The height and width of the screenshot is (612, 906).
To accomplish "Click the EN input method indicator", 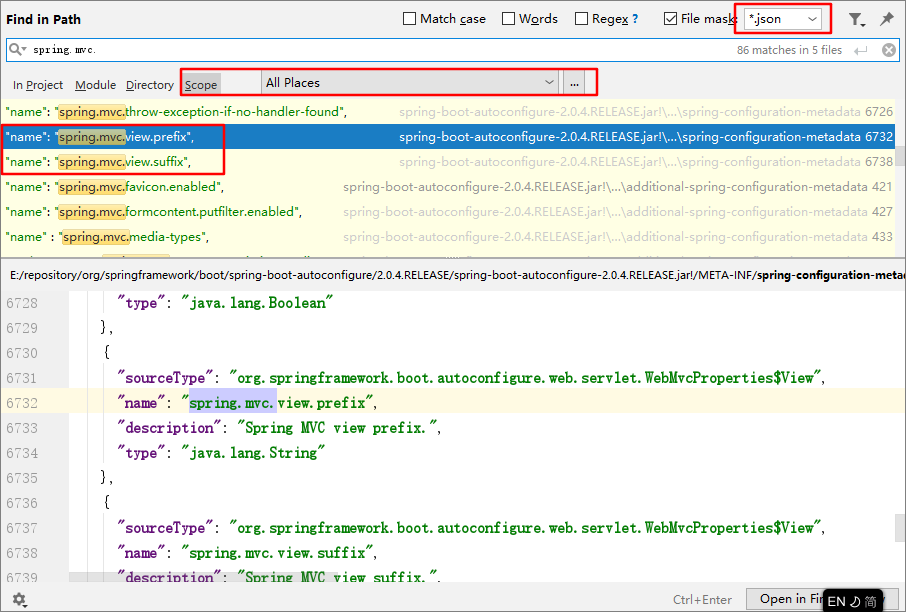I will point(836,601).
